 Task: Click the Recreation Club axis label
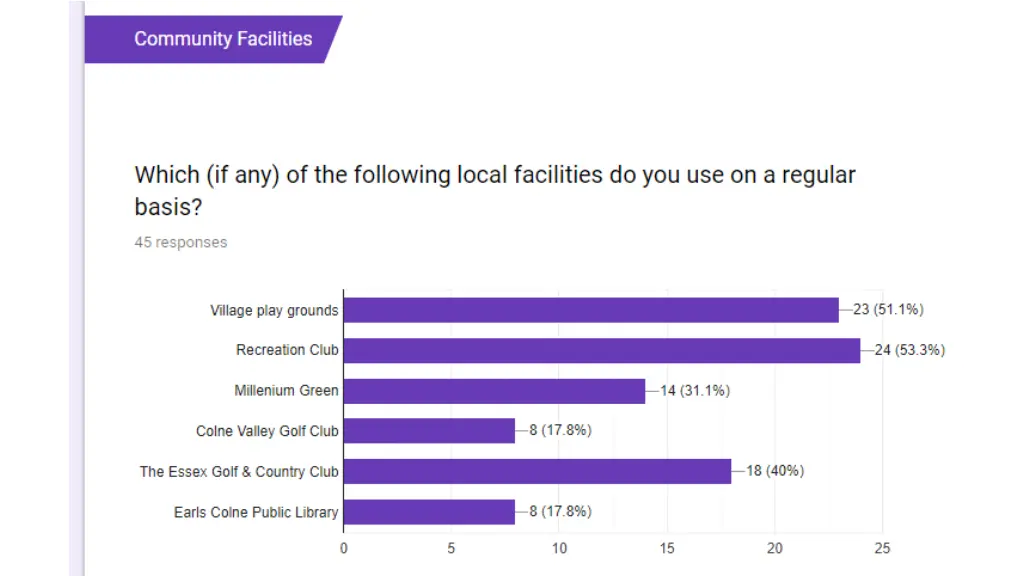point(287,350)
